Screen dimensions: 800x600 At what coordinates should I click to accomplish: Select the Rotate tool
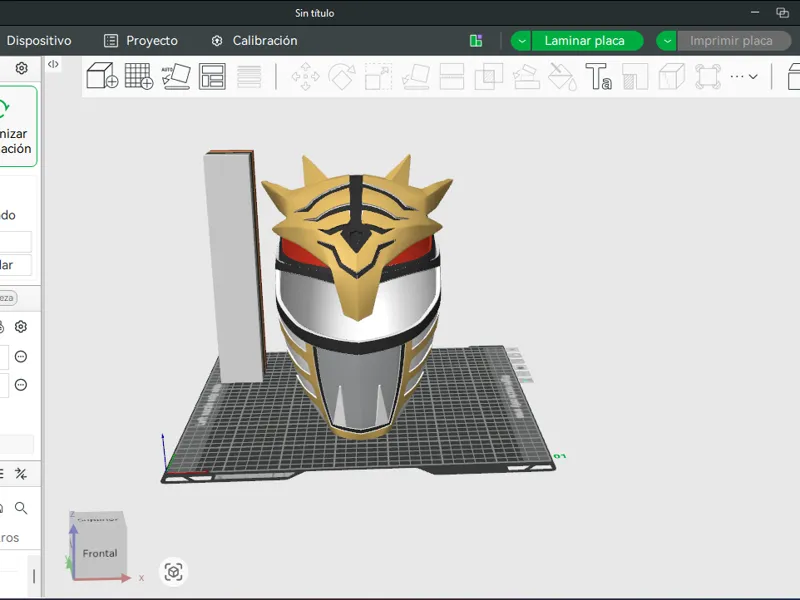coord(342,77)
